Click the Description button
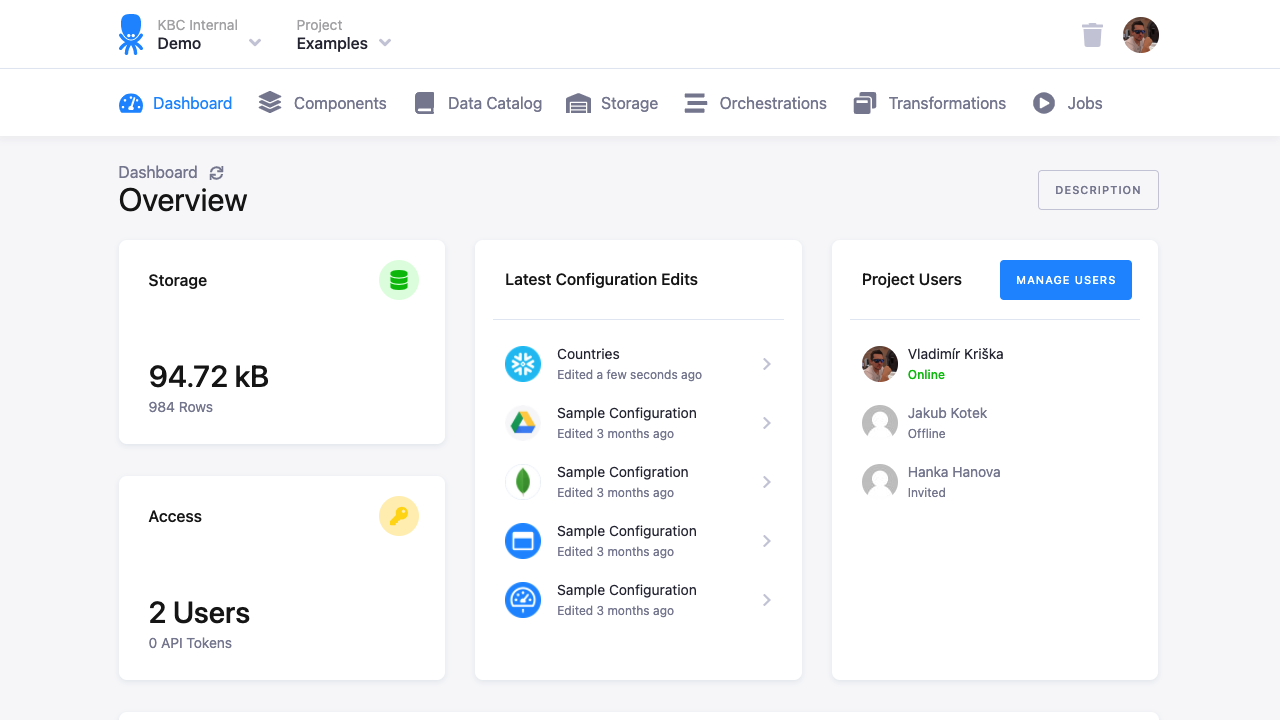The height and width of the screenshot is (720, 1280). (1097, 190)
